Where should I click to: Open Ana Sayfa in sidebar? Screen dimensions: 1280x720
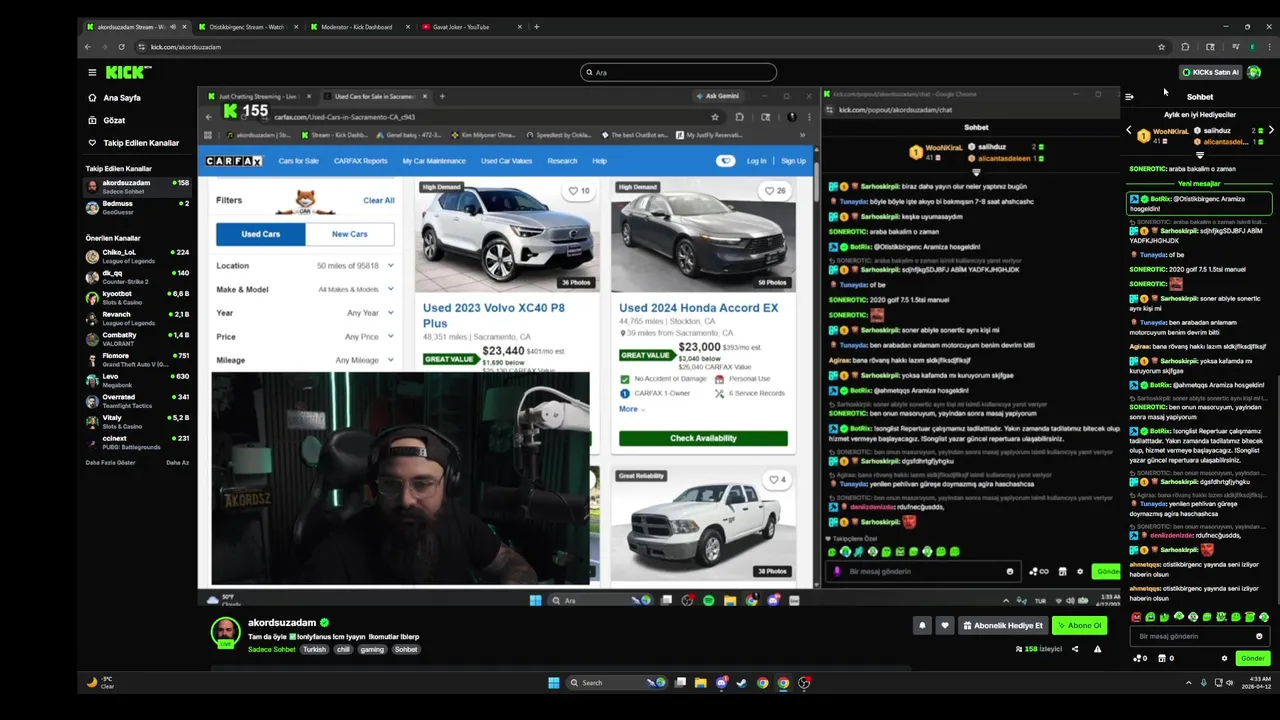122,98
